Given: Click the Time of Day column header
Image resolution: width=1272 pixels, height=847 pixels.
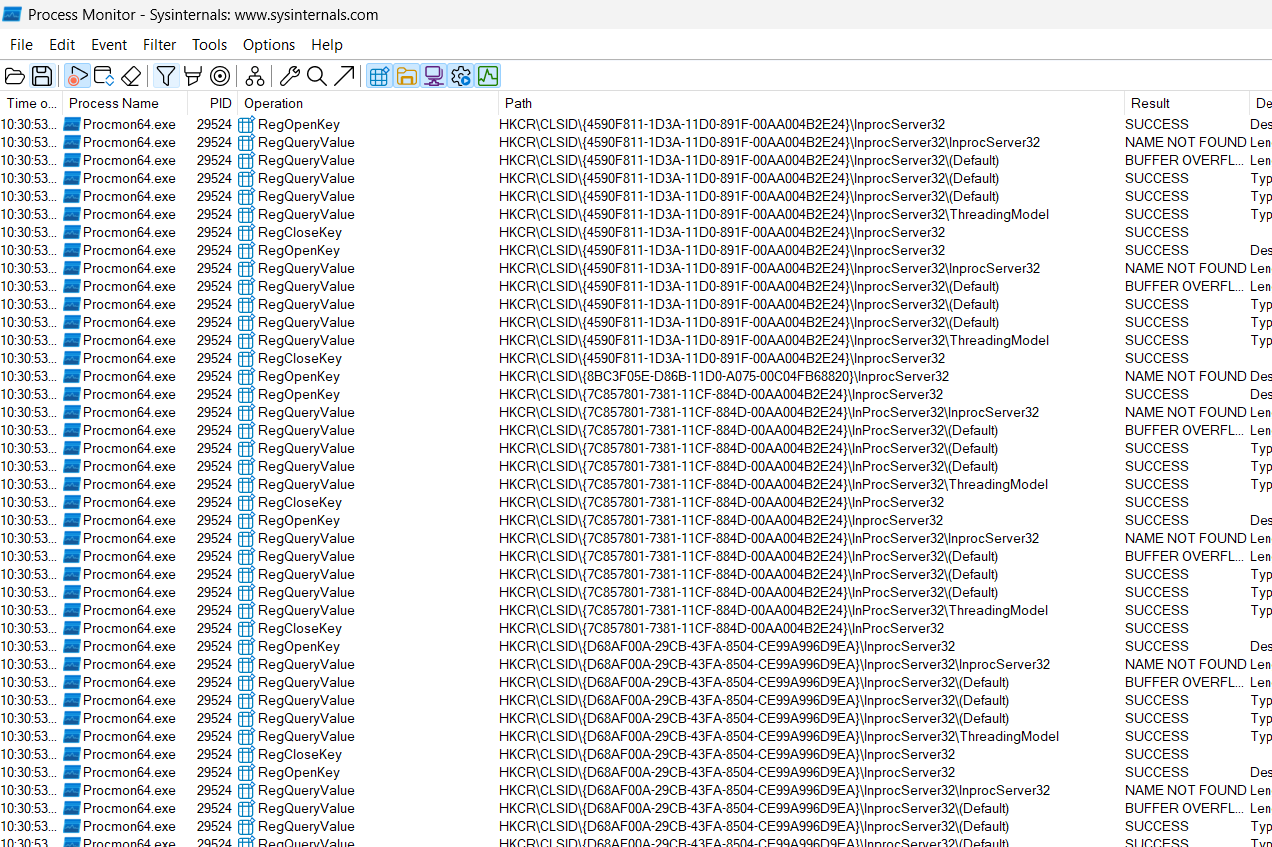Looking at the screenshot, I should coord(31,103).
